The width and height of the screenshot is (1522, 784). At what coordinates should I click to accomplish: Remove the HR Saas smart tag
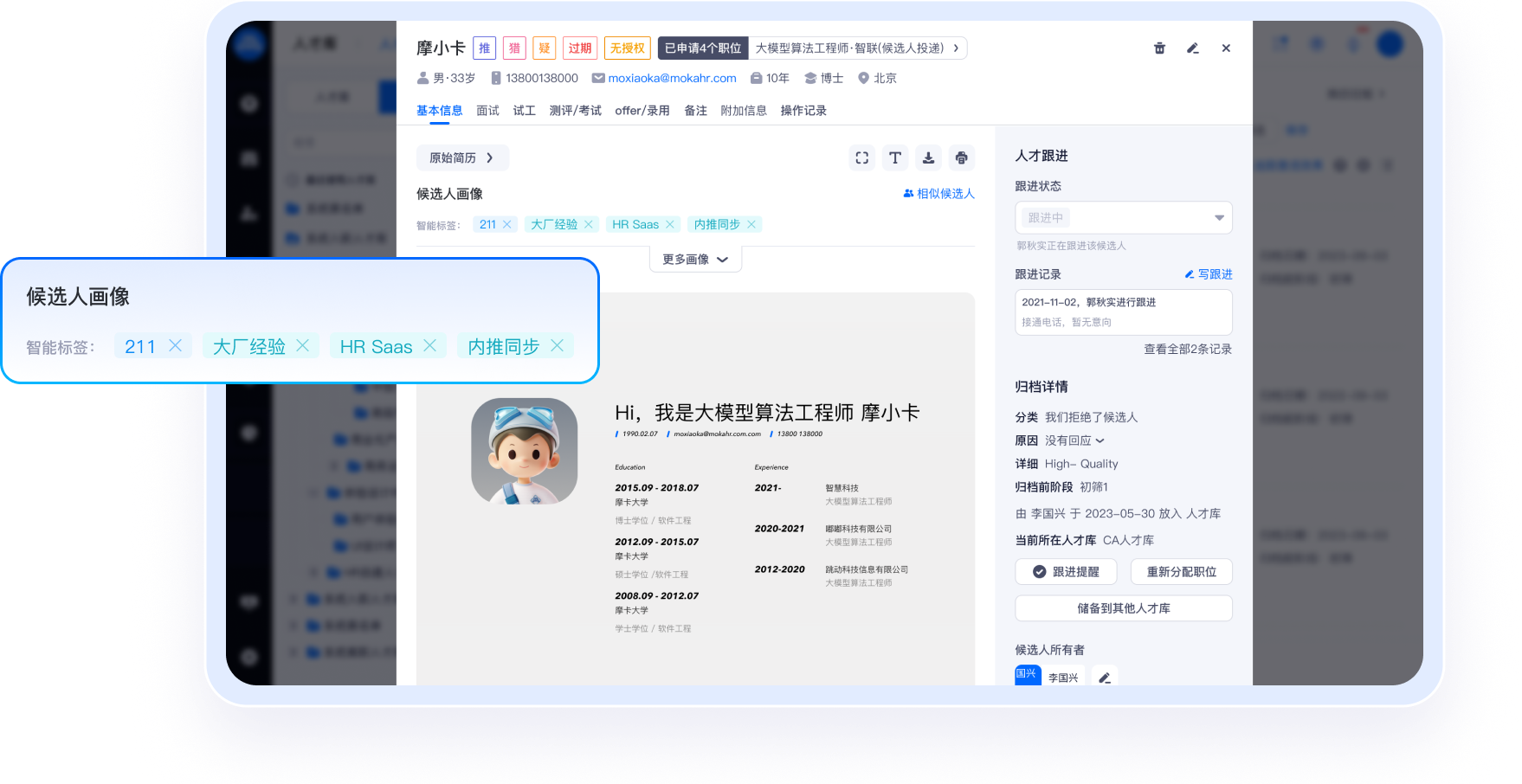(x=669, y=224)
